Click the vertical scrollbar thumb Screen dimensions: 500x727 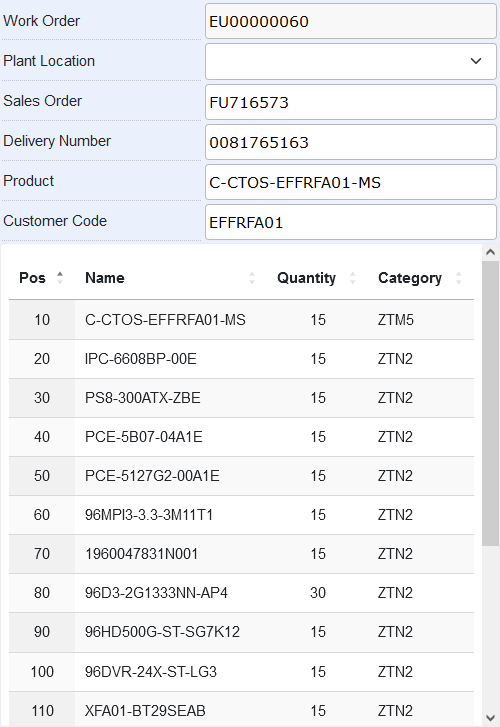tap(490, 403)
